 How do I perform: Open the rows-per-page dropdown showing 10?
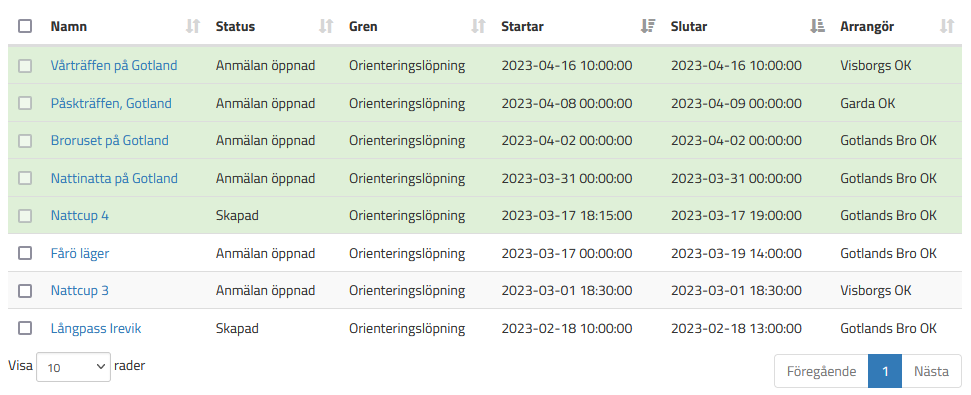74,367
